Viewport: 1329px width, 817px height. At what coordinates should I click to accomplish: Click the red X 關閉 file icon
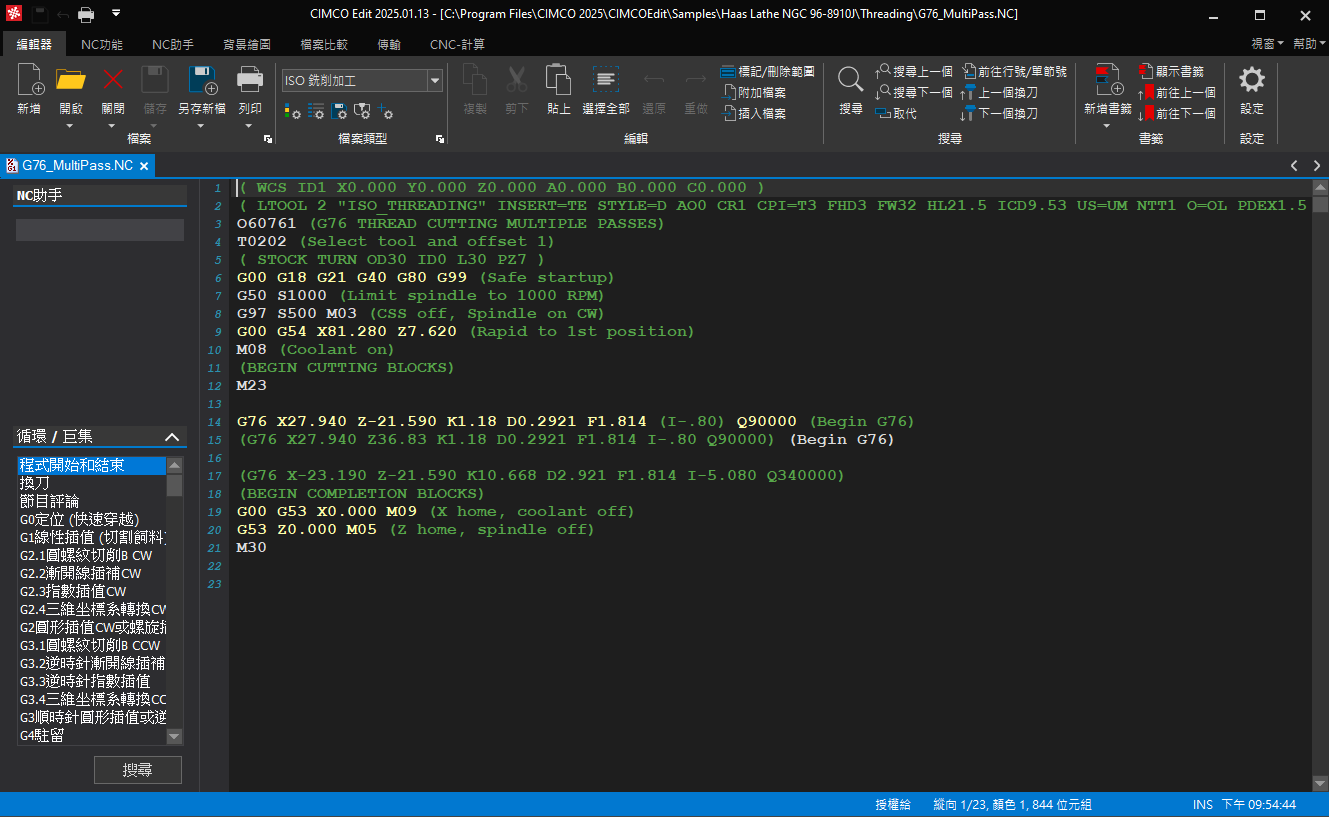pyautogui.click(x=113, y=80)
